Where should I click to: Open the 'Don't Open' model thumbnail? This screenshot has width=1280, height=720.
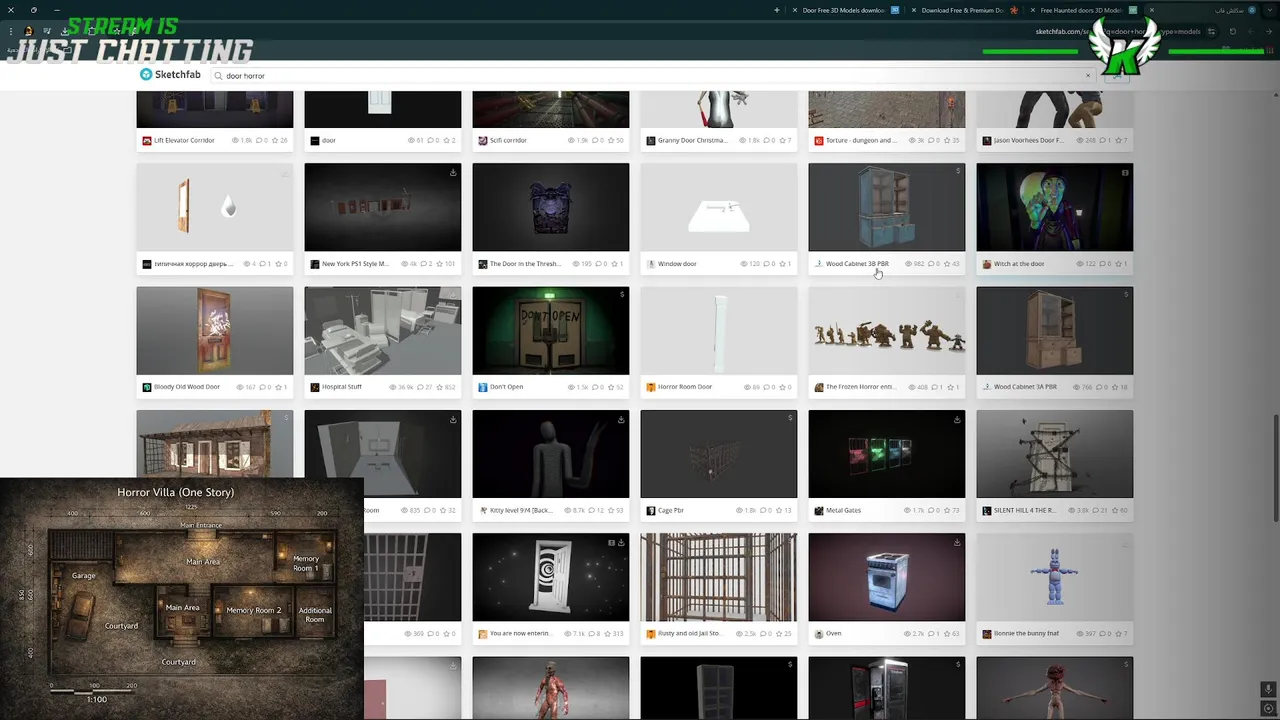pyautogui.click(x=550, y=330)
